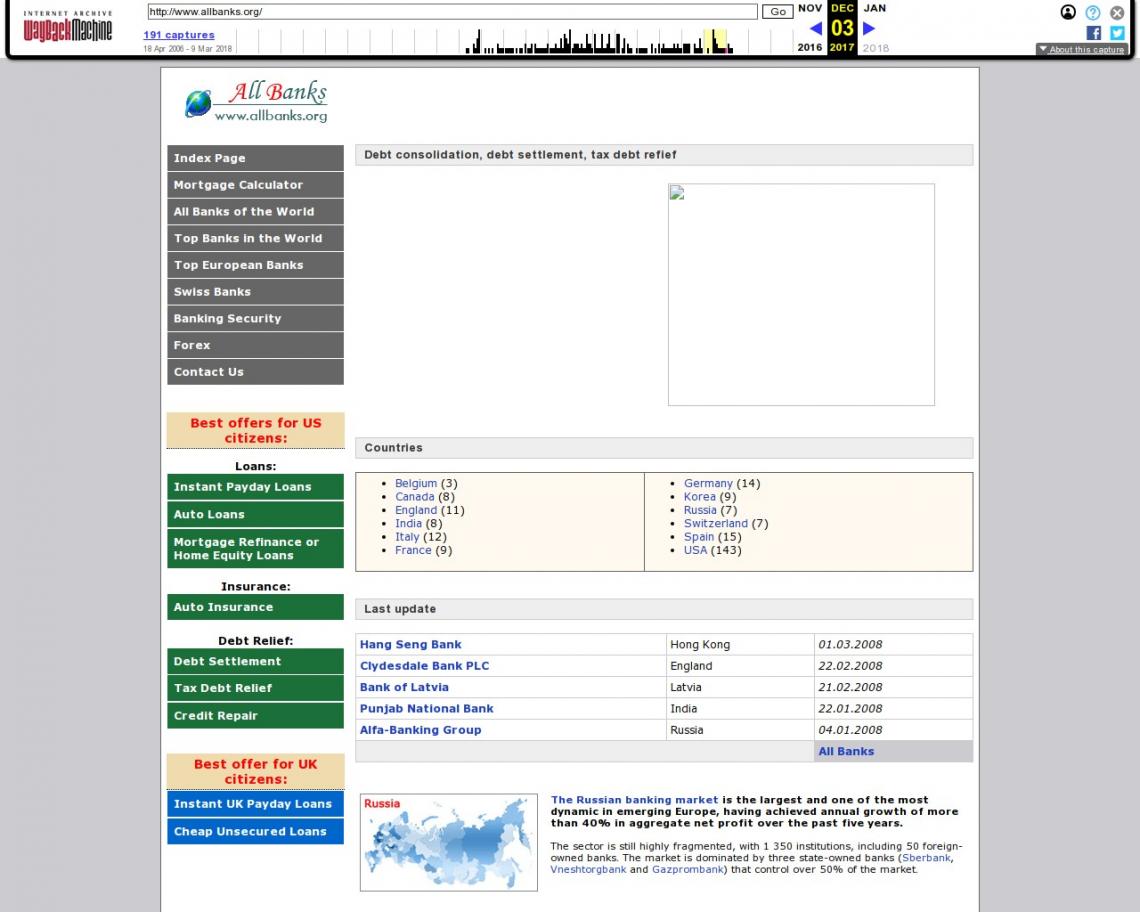Click Cheap Unsecured Loans button

coord(255,831)
